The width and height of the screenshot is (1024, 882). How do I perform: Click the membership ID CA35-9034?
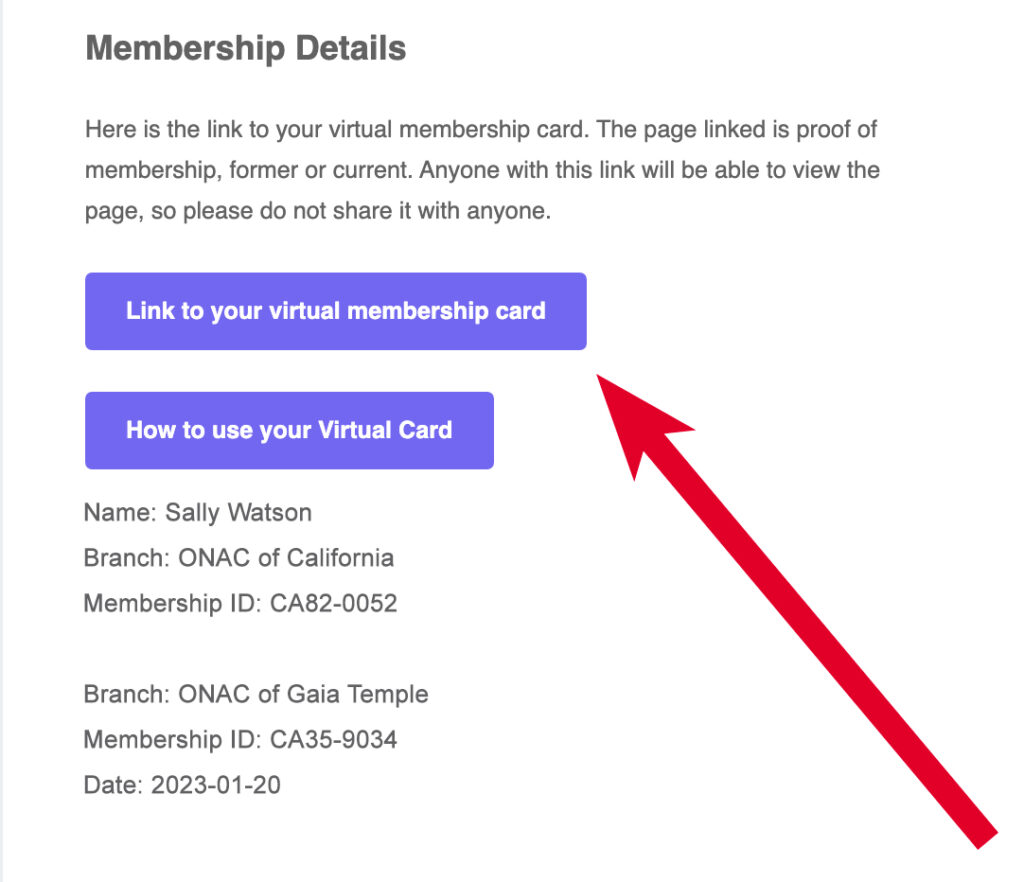334,740
